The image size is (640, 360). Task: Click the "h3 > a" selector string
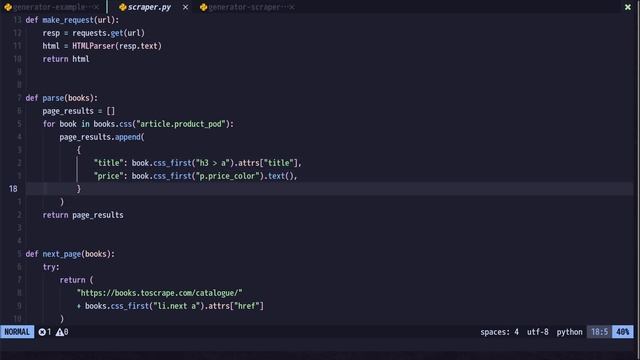213,163
